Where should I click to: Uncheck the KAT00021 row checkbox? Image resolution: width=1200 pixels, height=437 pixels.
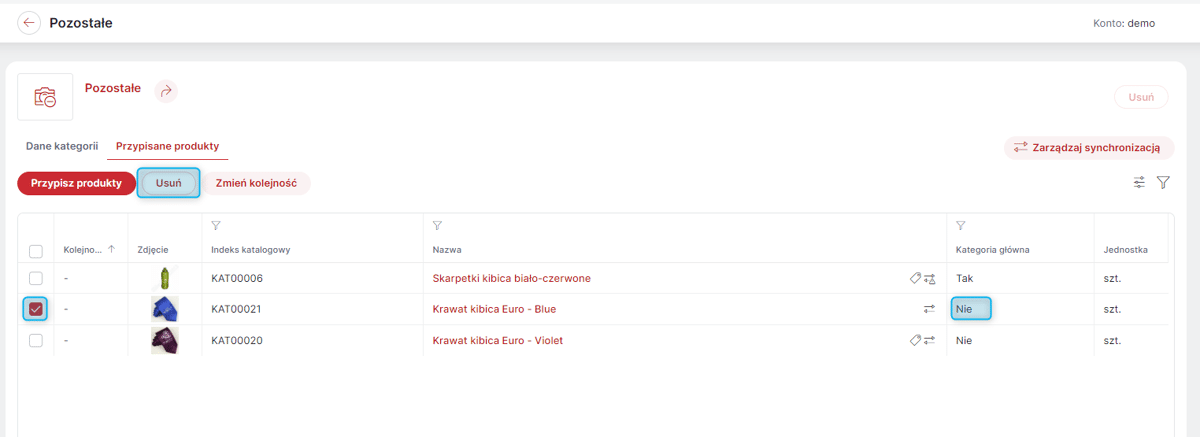point(36,309)
